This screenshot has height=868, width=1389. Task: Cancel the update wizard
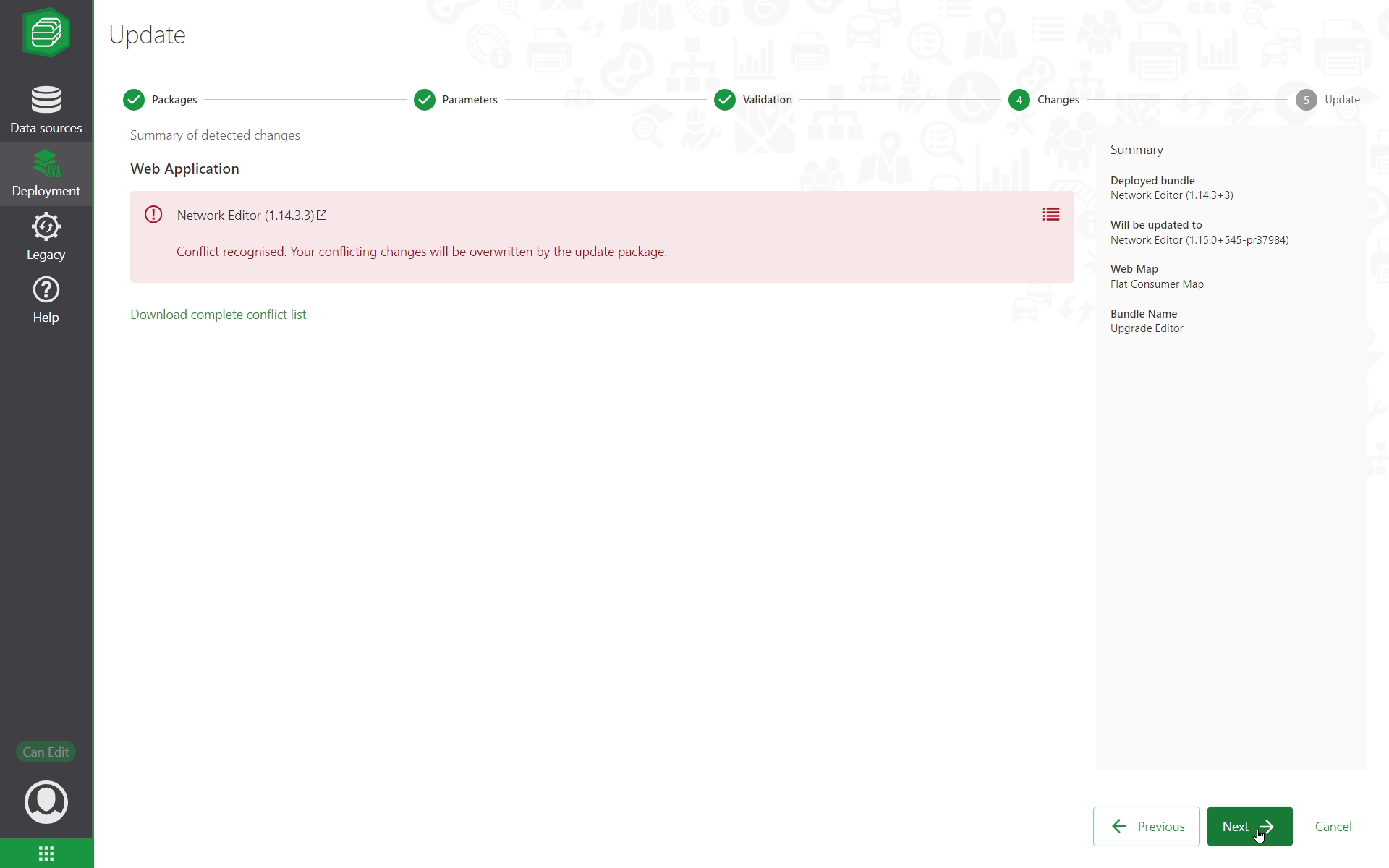[1333, 826]
